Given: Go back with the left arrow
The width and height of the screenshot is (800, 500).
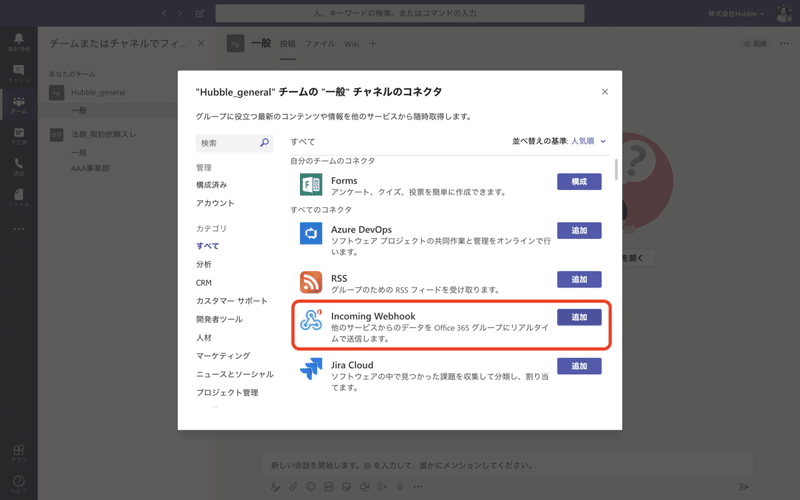Looking at the screenshot, I should point(164,13).
